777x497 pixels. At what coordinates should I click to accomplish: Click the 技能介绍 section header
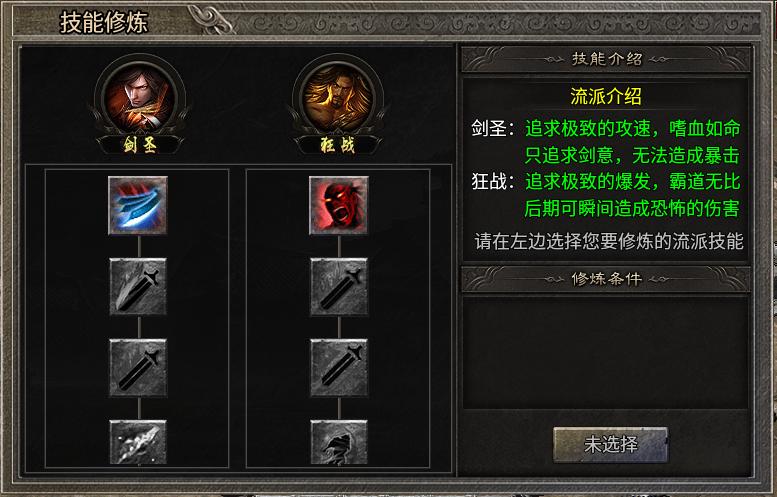606,59
